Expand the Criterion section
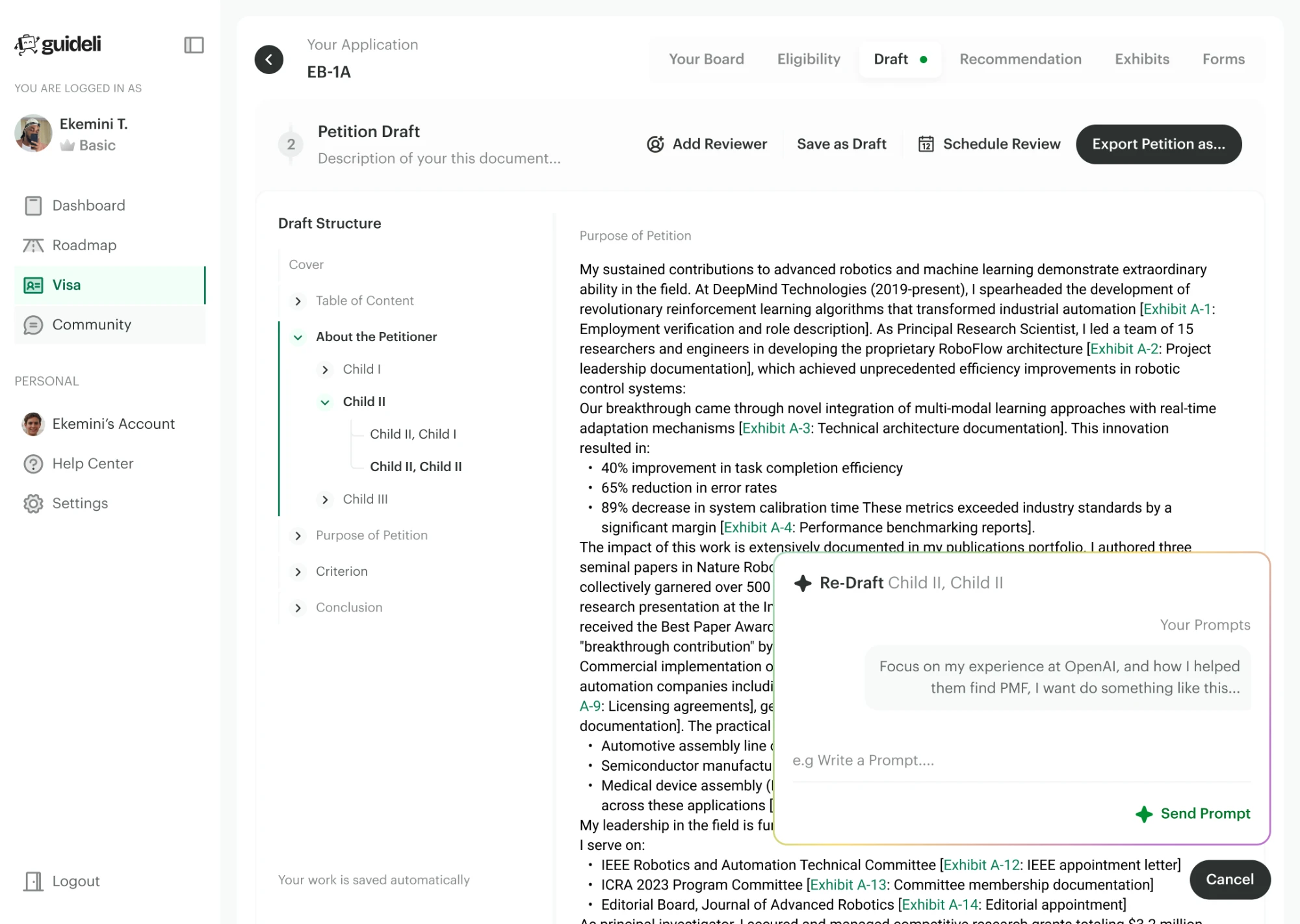This screenshot has width=1300, height=924. point(298,572)
